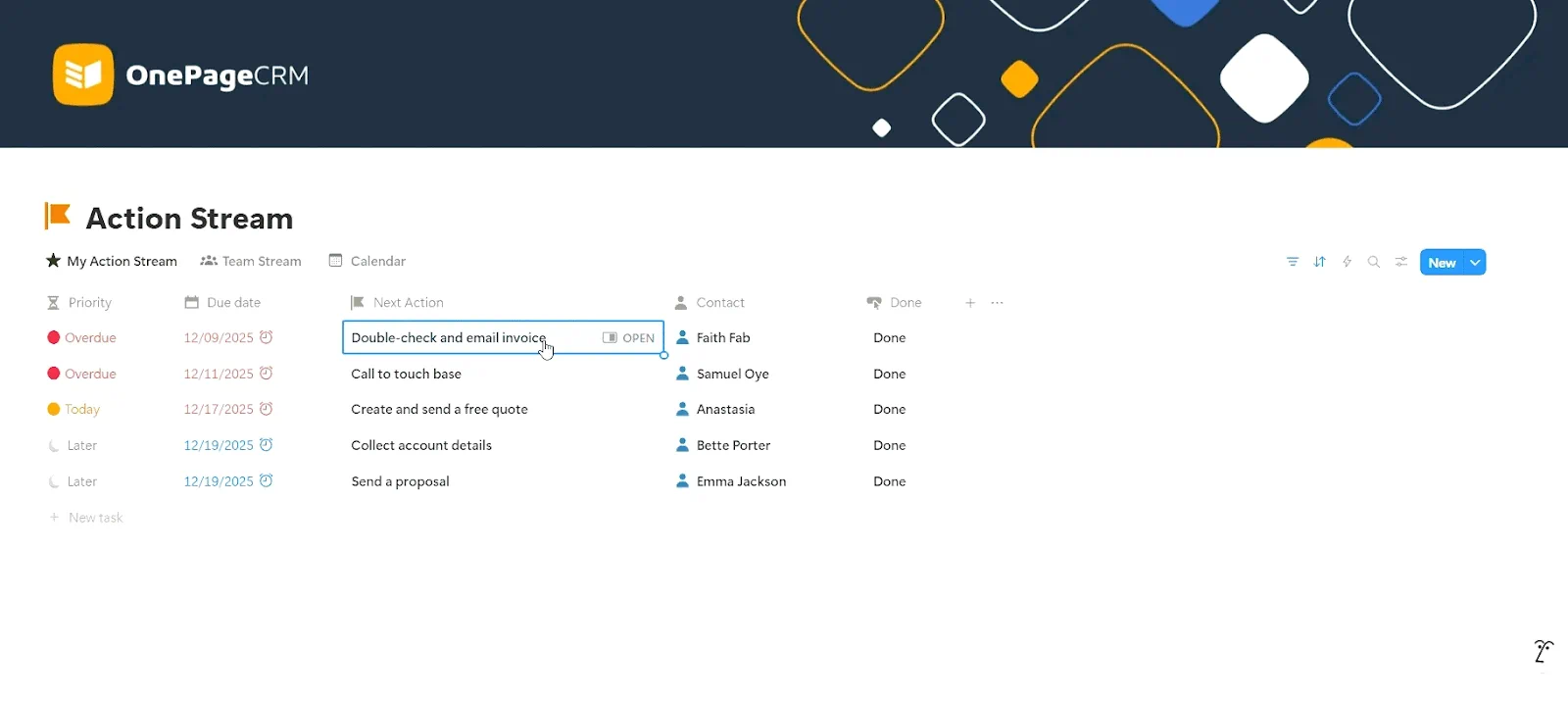1568x702 pixels.
Task: Click yellow Today status dot
Action: click(54, 409)
